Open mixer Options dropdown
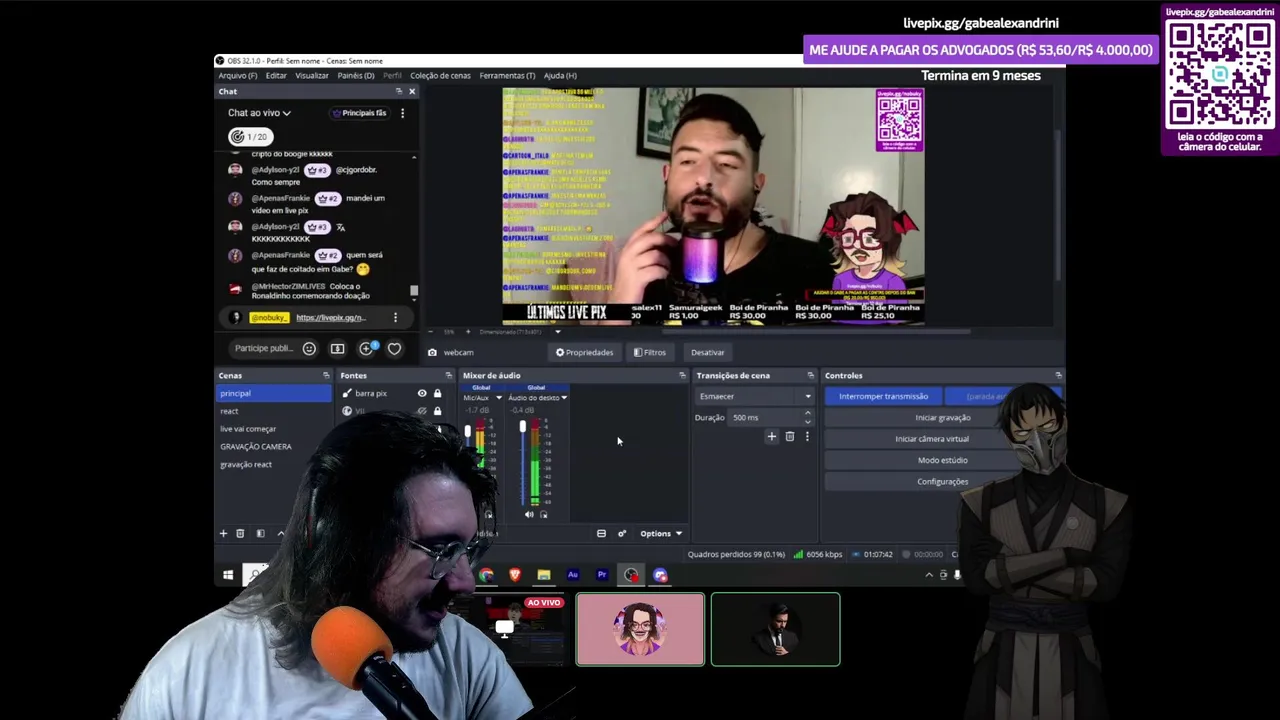The image size is (1280, 720). point(661,534)
